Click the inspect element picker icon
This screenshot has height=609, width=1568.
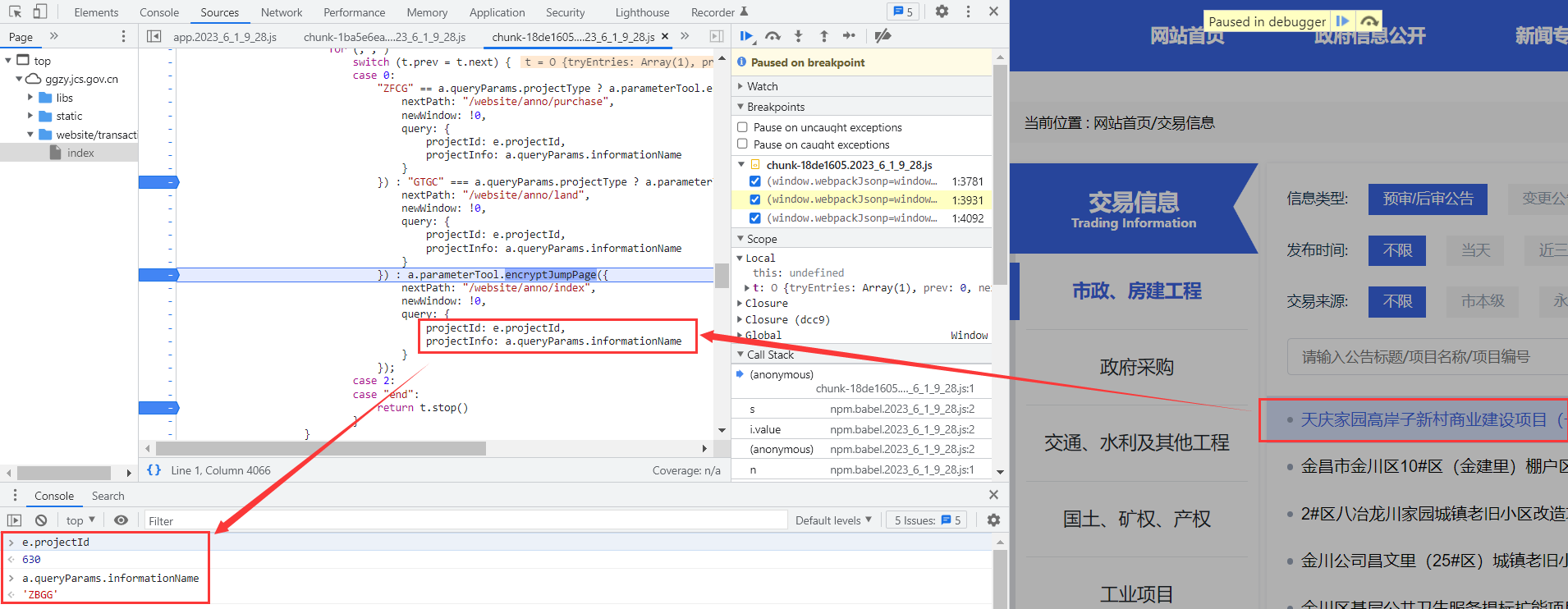pos(15,11)
